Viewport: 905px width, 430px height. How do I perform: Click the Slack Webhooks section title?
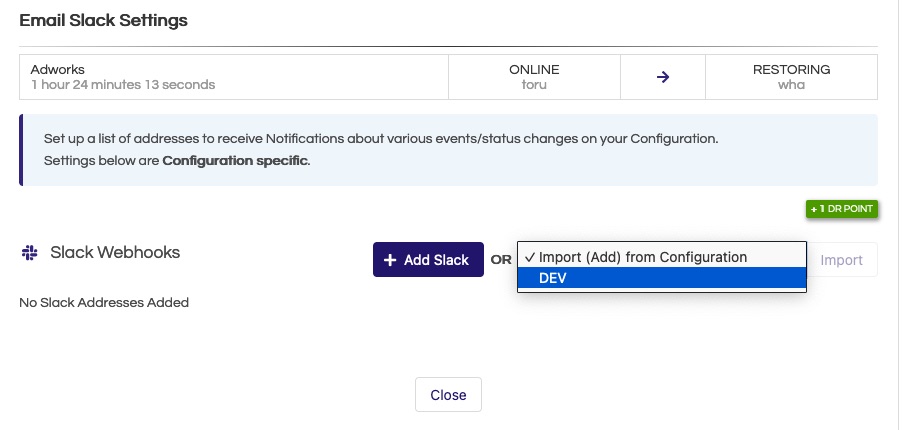(x=115, y=252)
